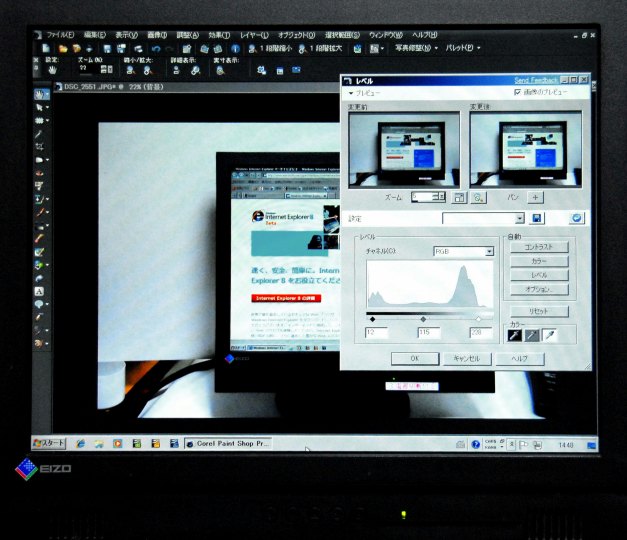Click the reset to default icon beside presets
The image size is (627, 540).
[576, 218]
